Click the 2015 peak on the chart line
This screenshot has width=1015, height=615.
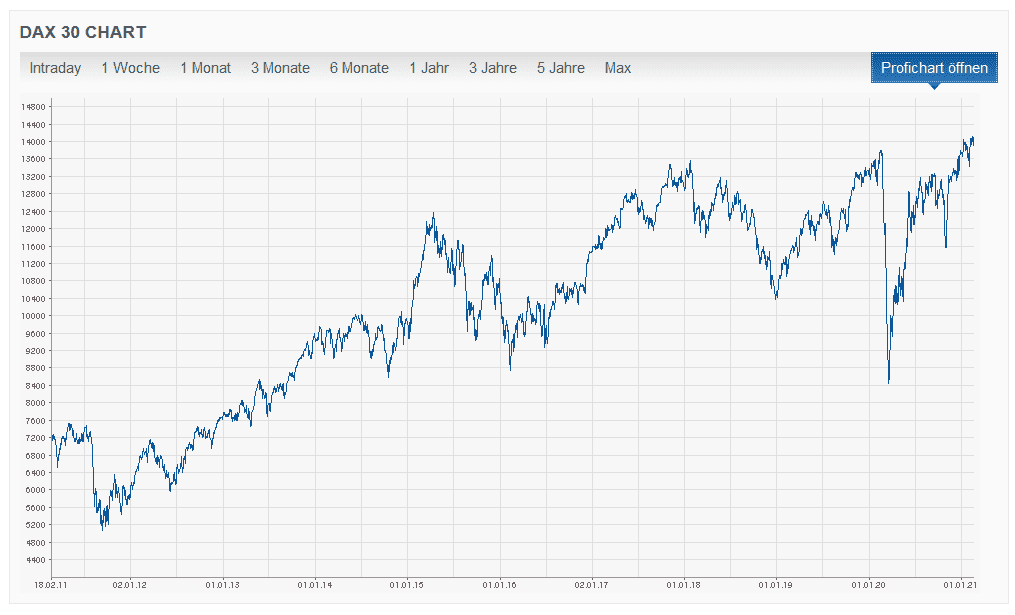433,213
